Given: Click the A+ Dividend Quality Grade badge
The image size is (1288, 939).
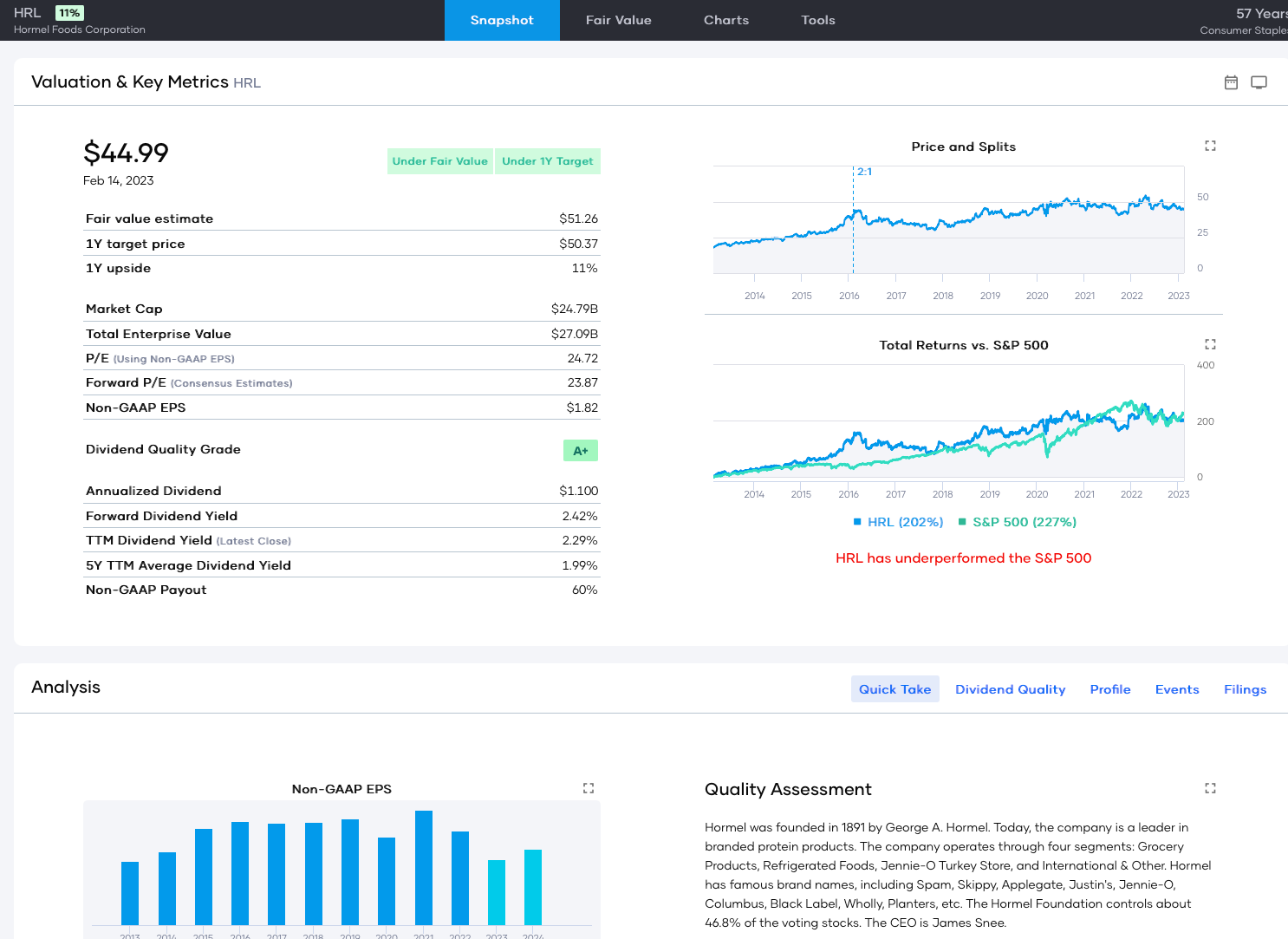Looking at the screenshot, I should coord(580,450).
